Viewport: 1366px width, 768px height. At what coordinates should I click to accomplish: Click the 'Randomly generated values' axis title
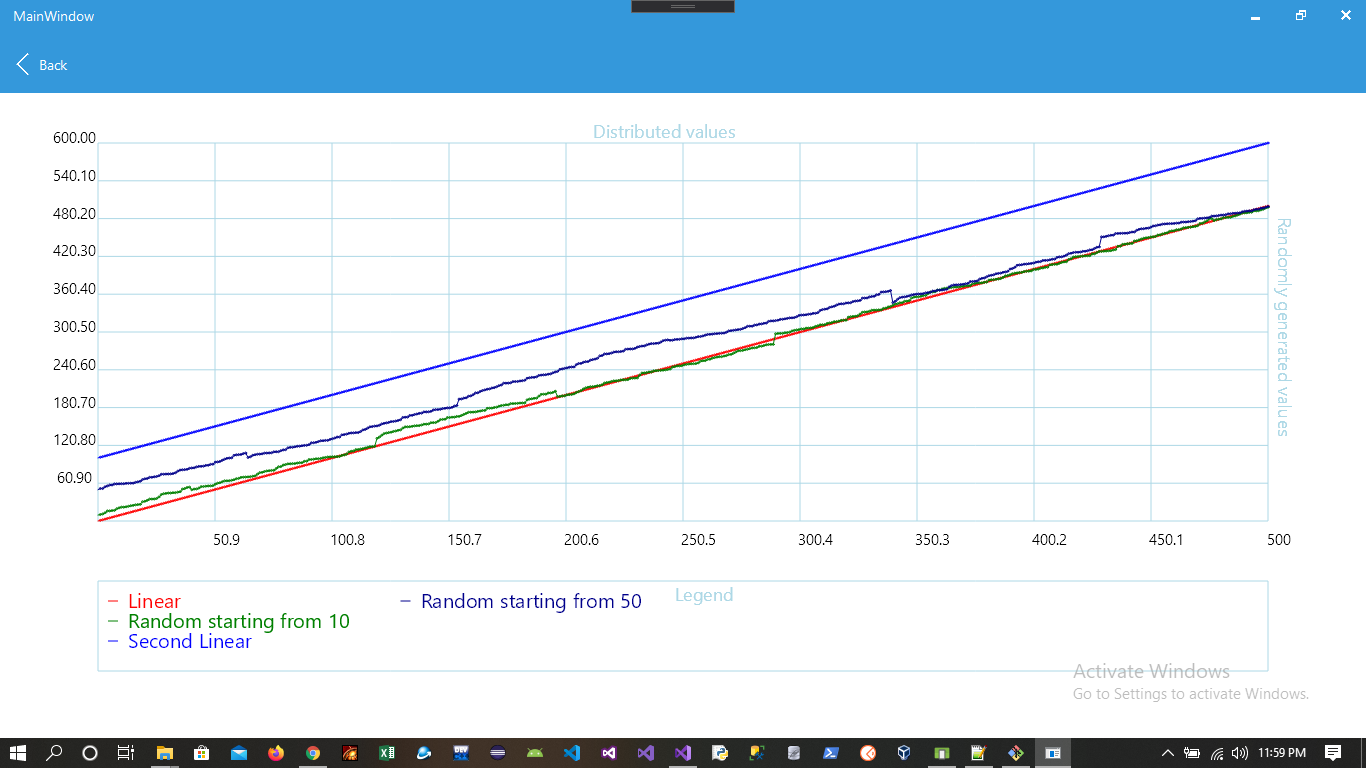coord(1283,327)
